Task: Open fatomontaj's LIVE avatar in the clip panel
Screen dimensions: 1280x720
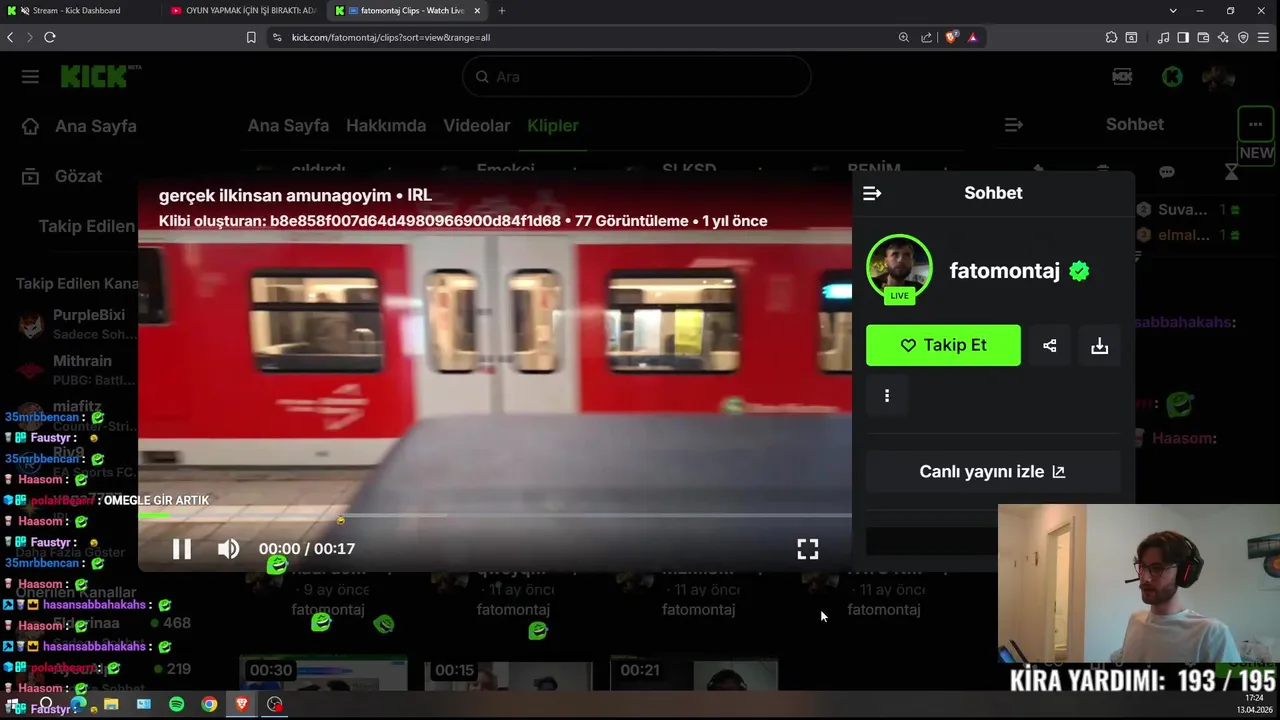Action: (x=899, y=269)
